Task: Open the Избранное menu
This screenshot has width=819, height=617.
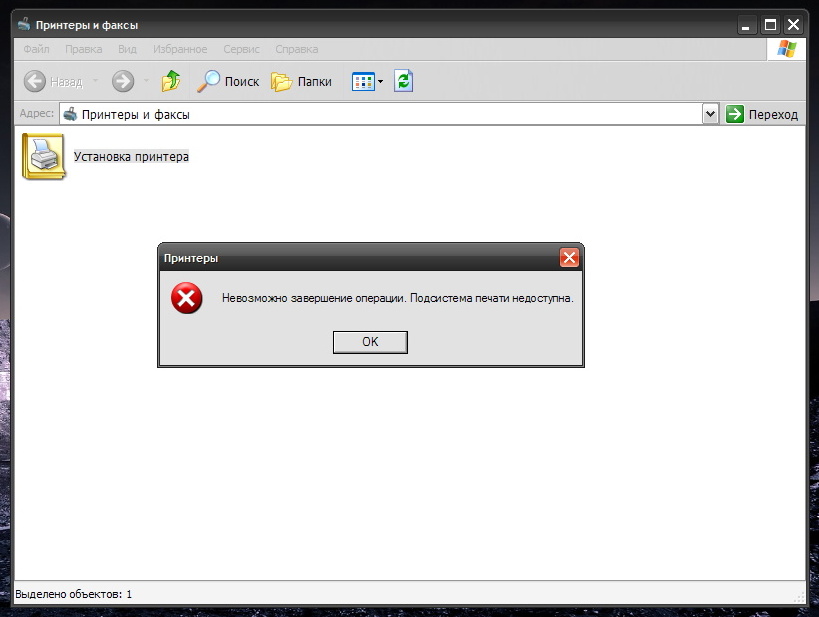Action: pyautogui.click(x=180, y=49)
